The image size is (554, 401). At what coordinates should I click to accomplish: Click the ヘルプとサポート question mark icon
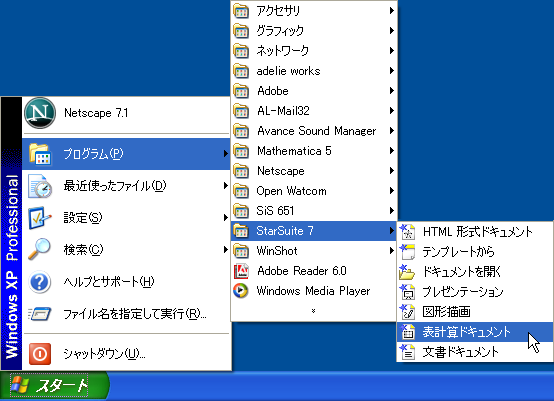40,282
